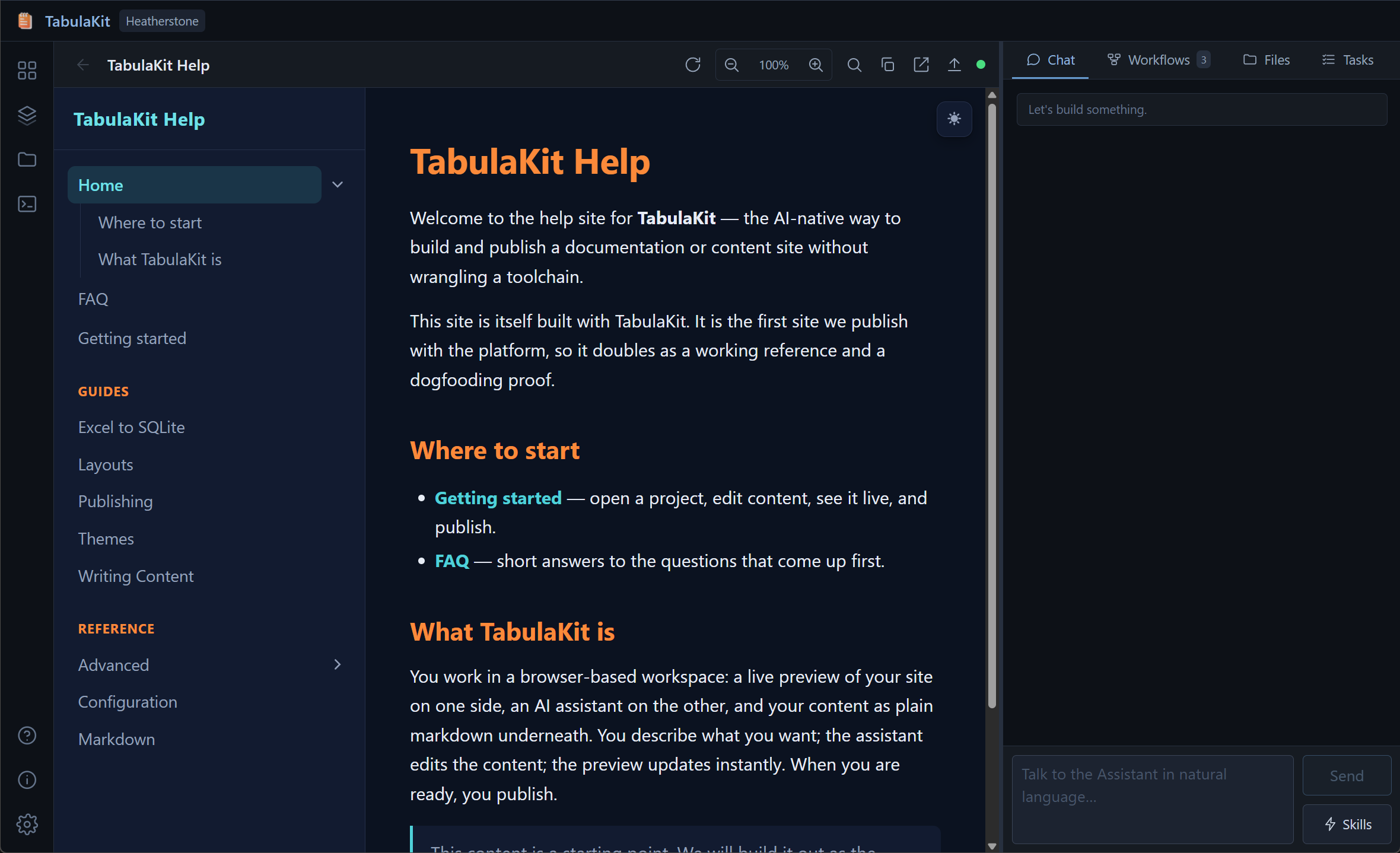Open preview in external window icon
Viewport: 1400px width, 853px height.
pyautogui.click(x=921, y=65)
